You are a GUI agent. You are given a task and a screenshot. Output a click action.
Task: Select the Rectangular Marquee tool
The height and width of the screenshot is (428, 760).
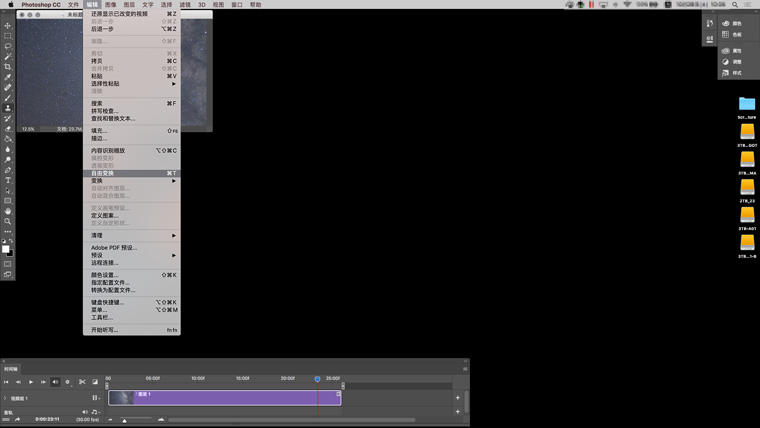(8, 36)
